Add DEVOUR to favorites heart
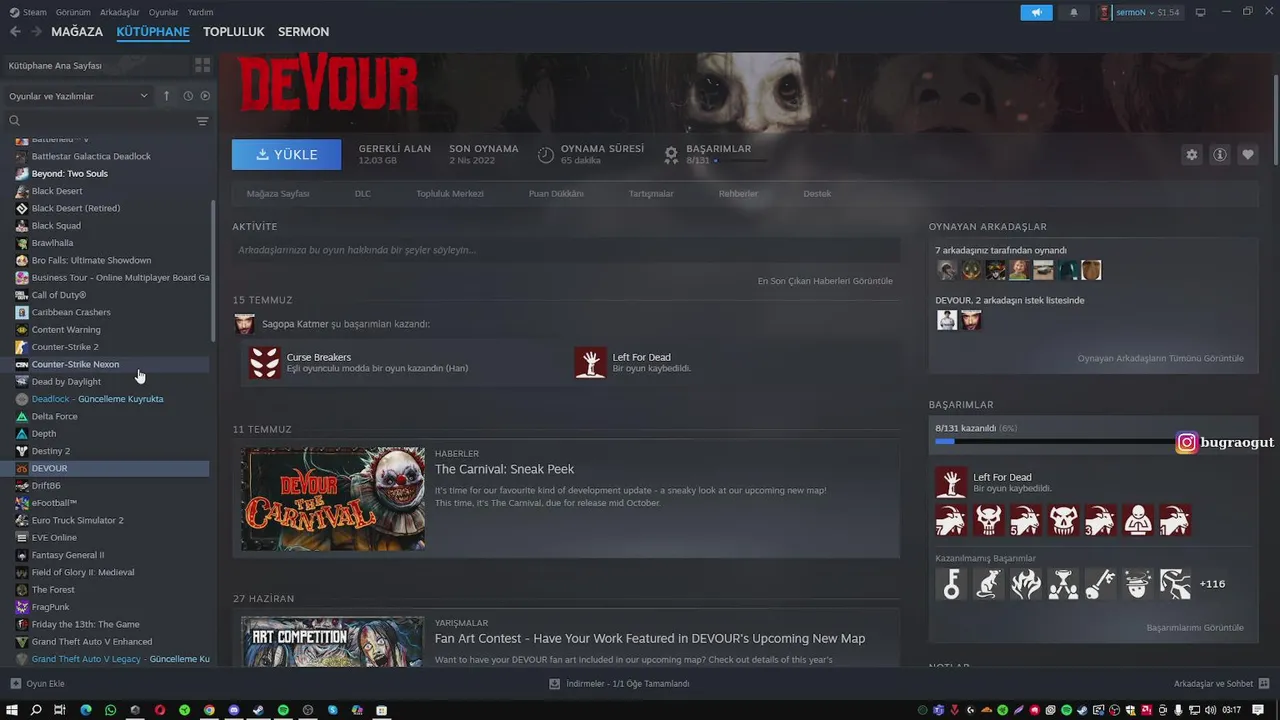1280x720 pixels. [x=1247, y=155]
